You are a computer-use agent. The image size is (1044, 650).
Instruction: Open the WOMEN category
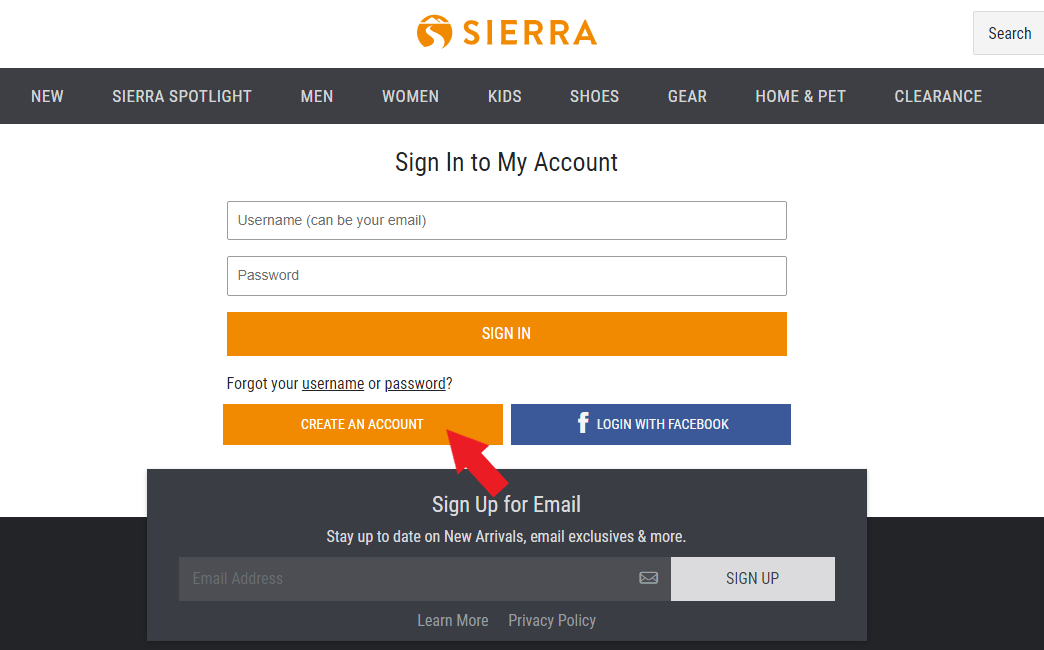point(410,96)
